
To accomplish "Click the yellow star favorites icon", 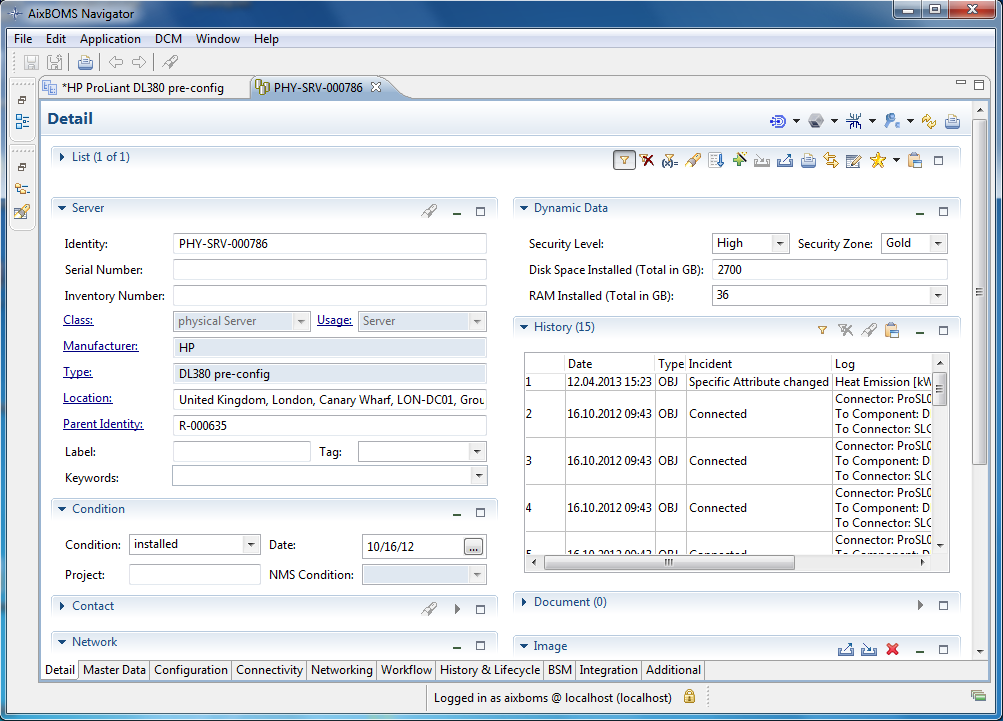I will [x=877, y=160].
